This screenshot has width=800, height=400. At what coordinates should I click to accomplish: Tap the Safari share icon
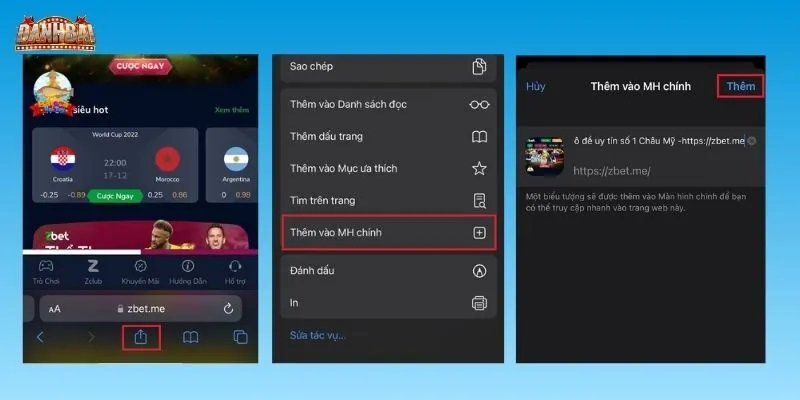click(141, 337)
